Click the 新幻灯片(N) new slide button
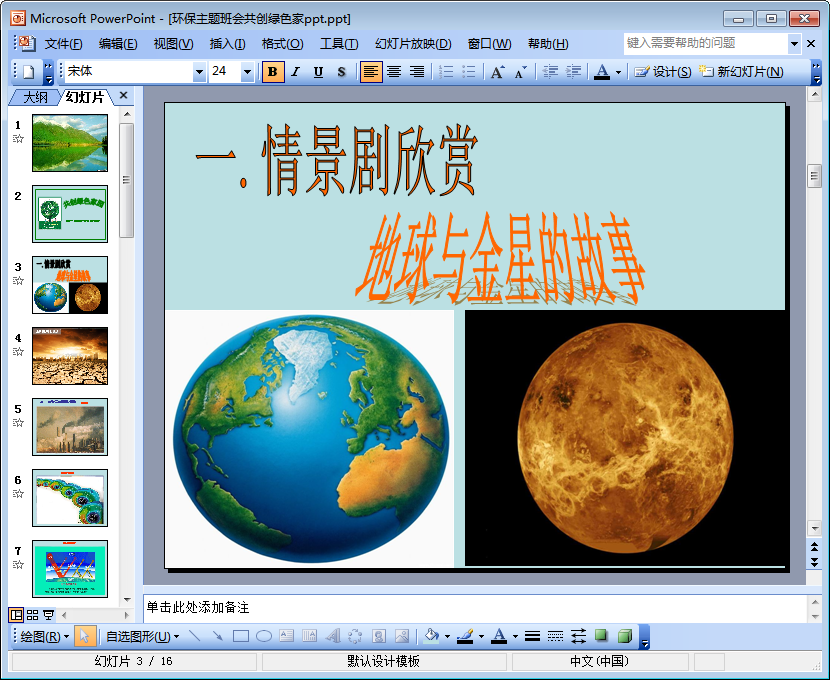 pyautogui.click(x=741, y=72)
